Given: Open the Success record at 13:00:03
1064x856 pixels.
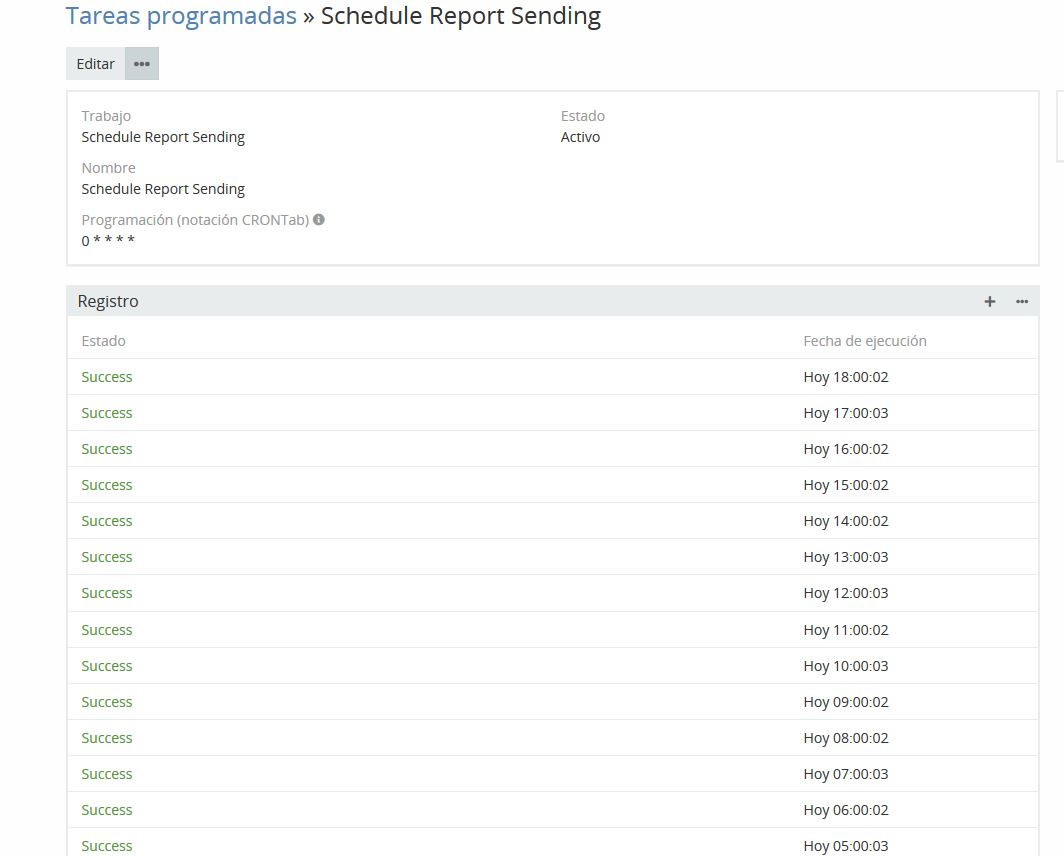Looking at the screenshot, I should [x=107, y=557].
